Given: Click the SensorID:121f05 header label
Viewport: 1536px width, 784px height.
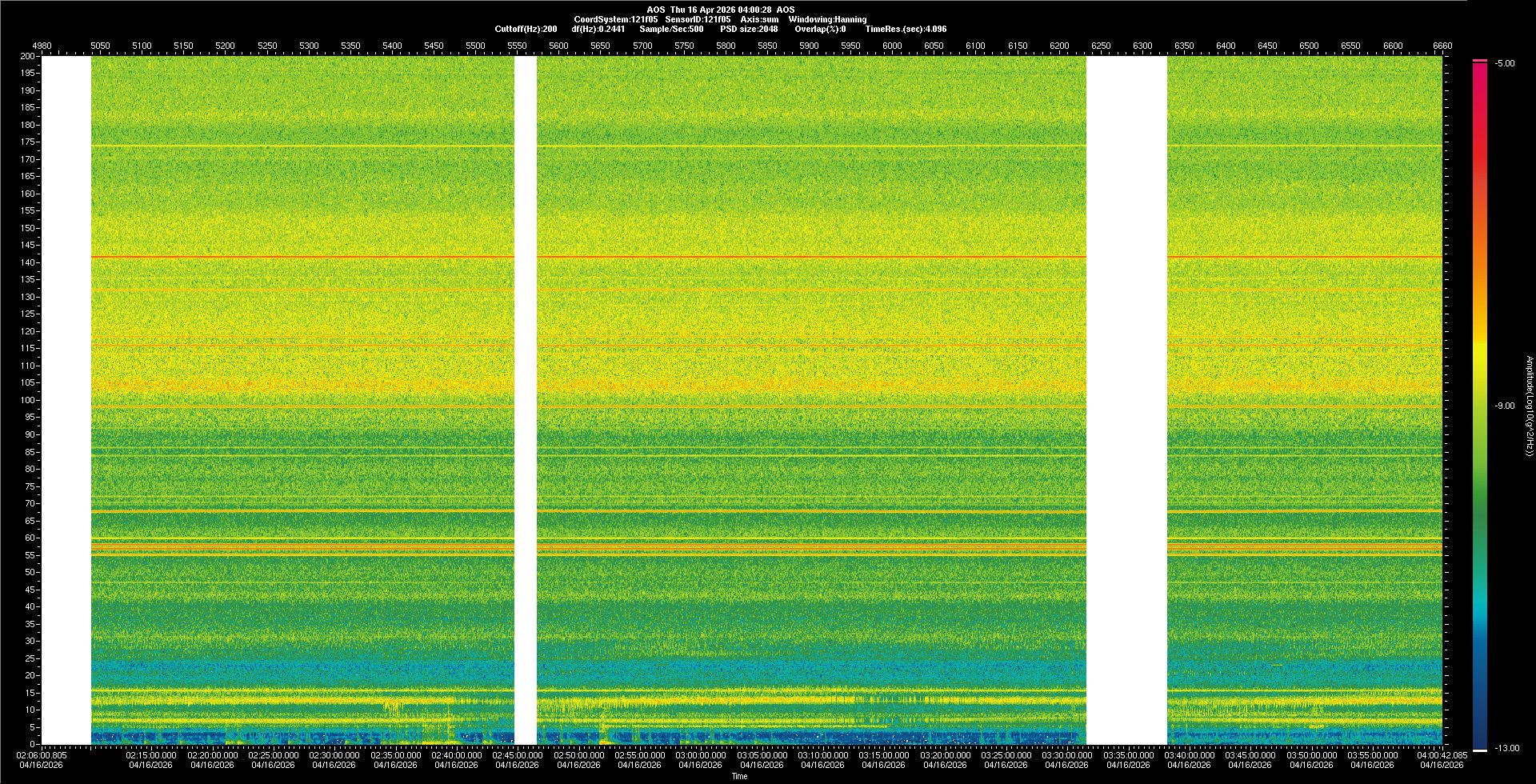Looking at the screenshot, I should (x=698, y=19).
